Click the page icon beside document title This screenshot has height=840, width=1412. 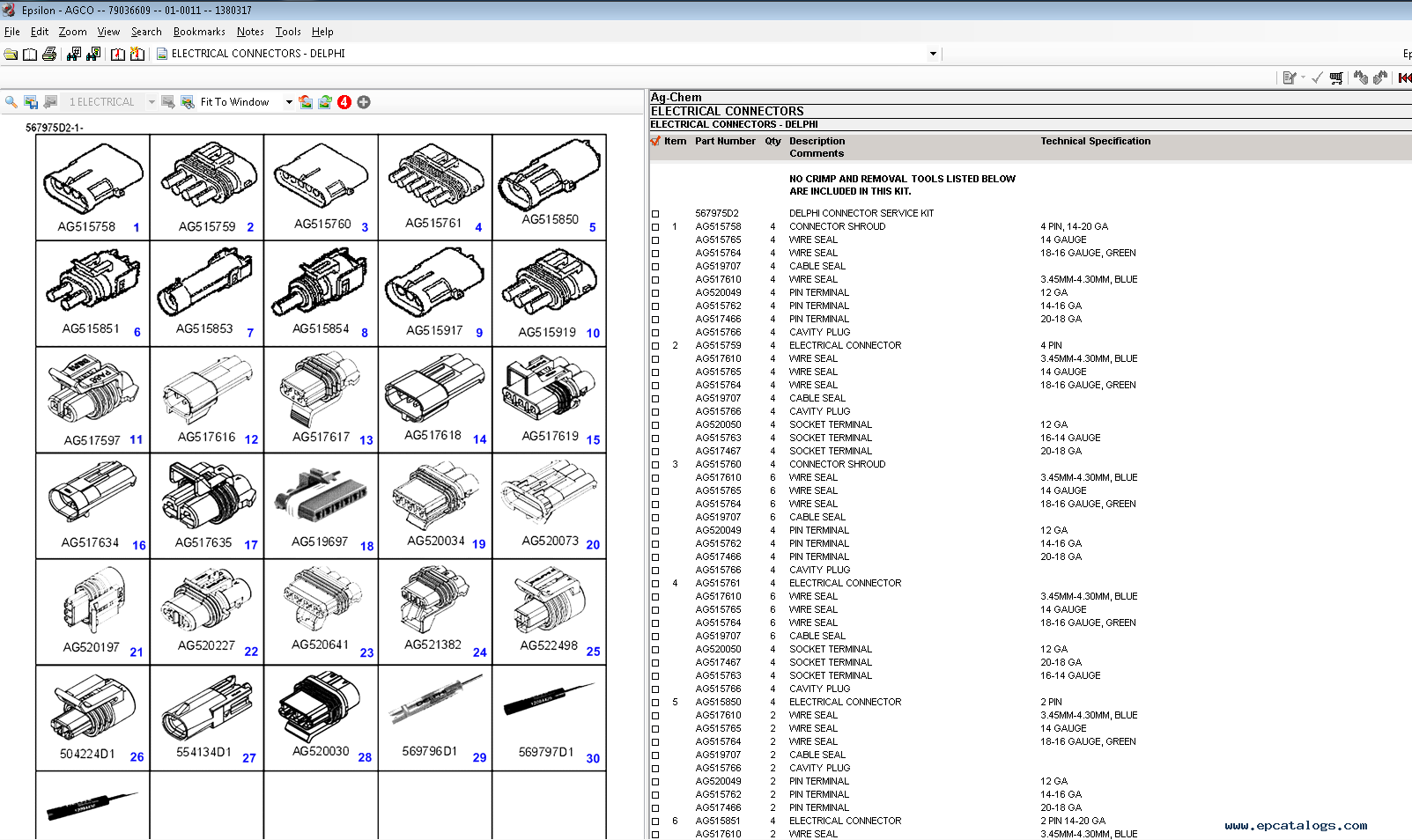tap(162, 54)
